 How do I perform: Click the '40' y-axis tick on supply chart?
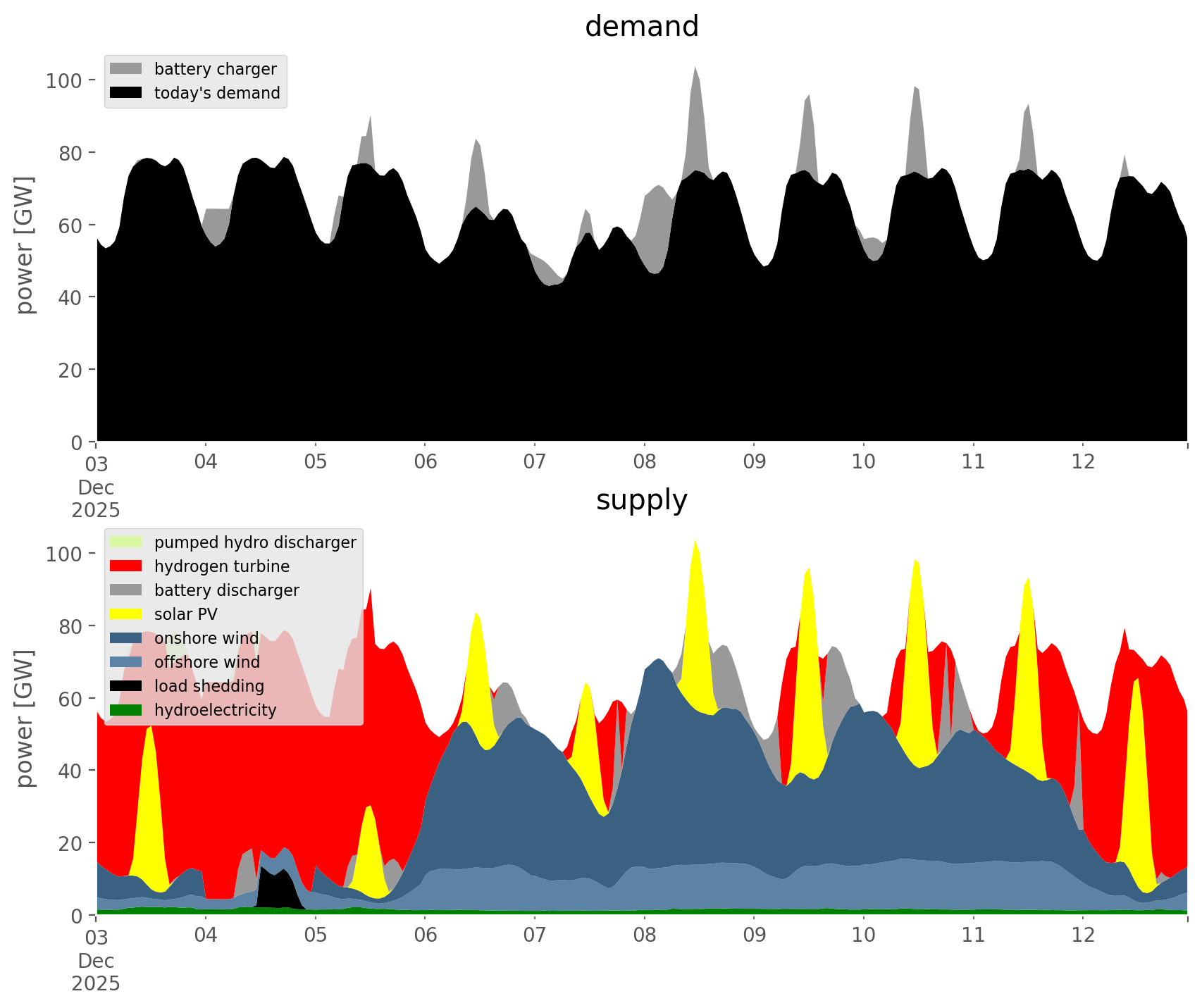[x=70, y=771]
